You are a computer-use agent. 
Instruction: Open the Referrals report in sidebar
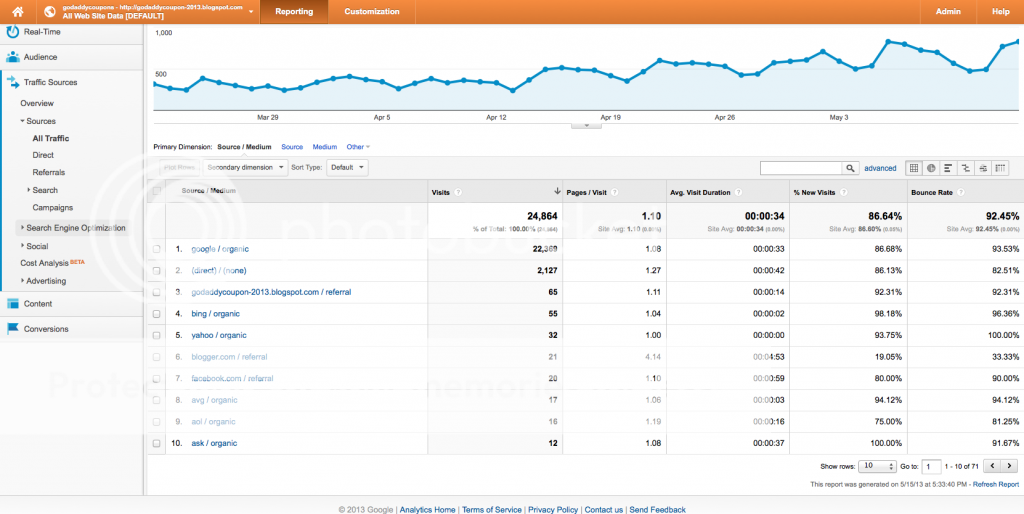48,173
